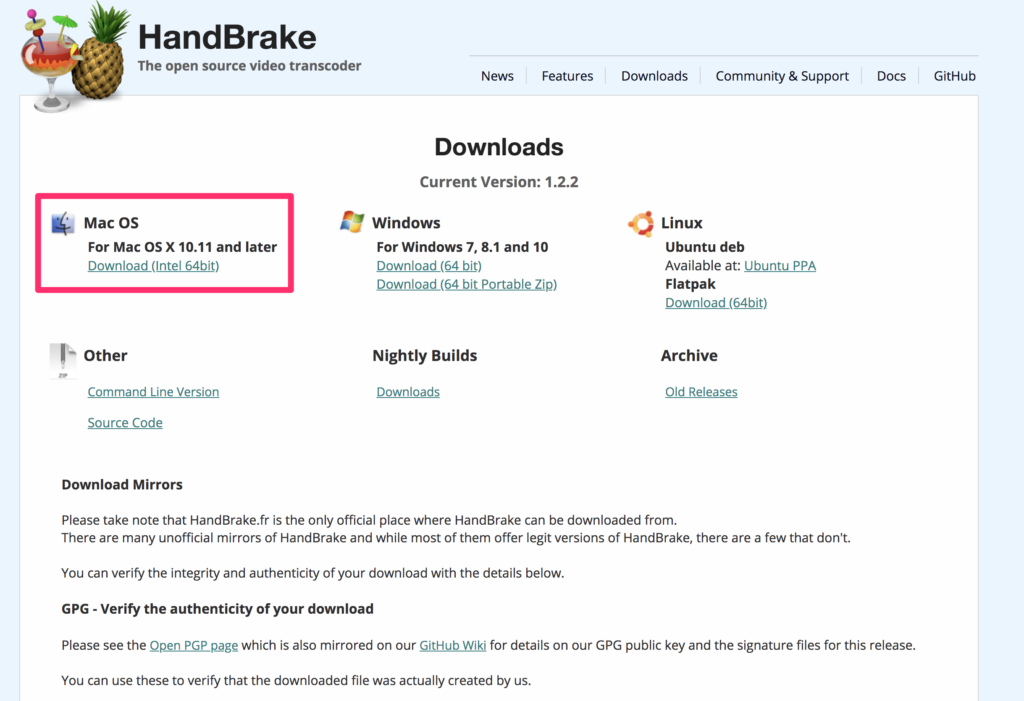Screen dimensions: 1024x701
Task: Go to the Features page
Action: 567,76
